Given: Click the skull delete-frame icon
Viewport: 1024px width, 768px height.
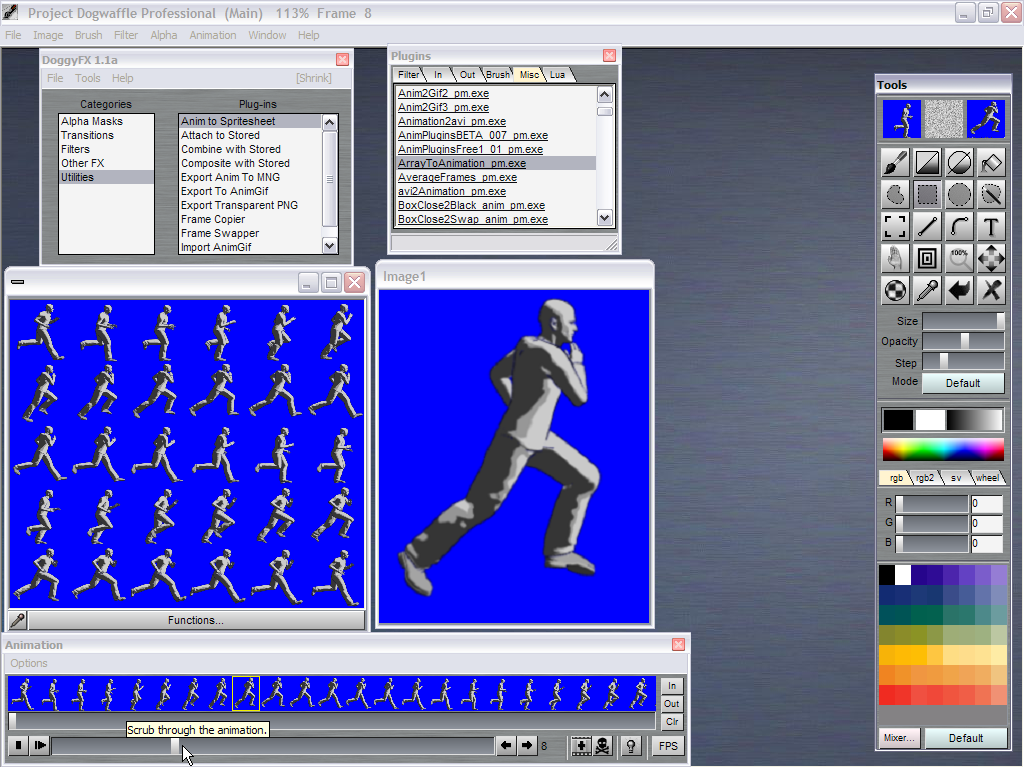Looking at the screenshot, I should tap(603, 746).
